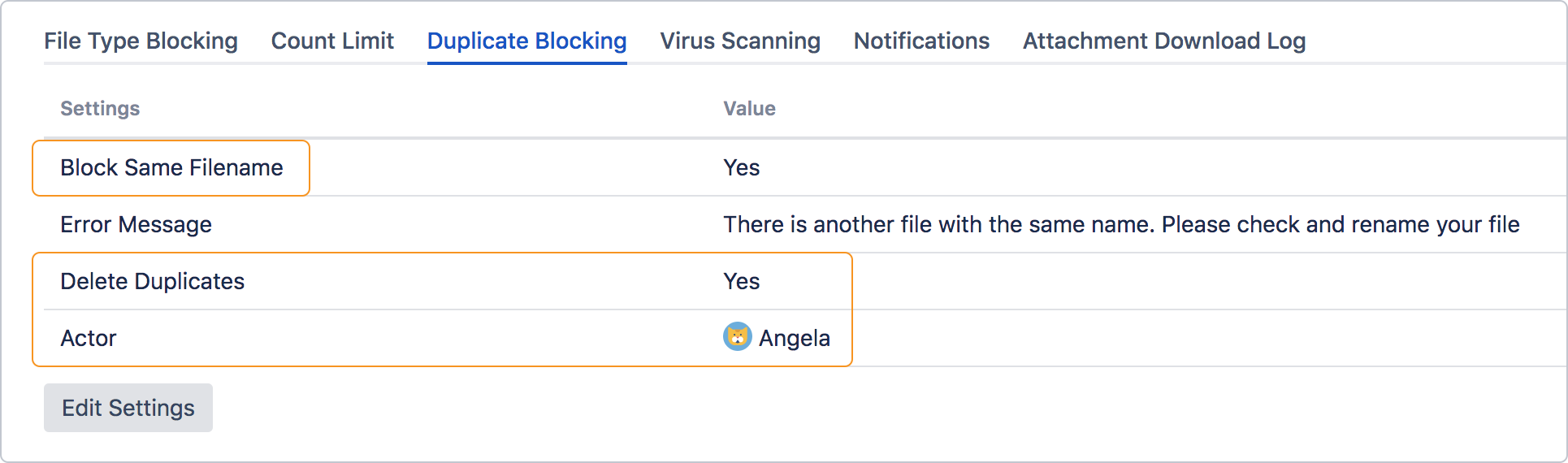
Task: Click the Edit Settings button
Action: click(x=128, y=408)
